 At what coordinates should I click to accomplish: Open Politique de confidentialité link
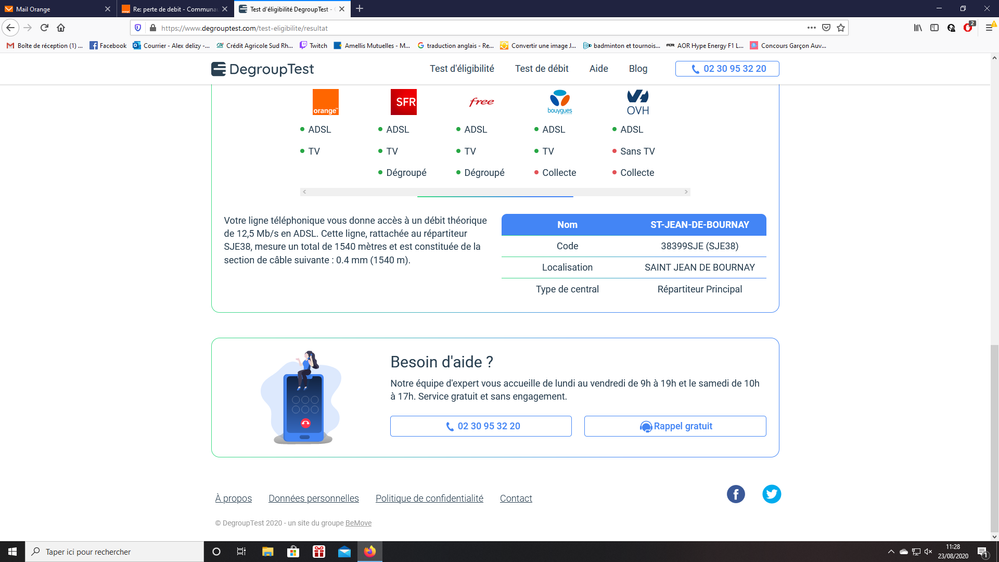tap(429, 498)
